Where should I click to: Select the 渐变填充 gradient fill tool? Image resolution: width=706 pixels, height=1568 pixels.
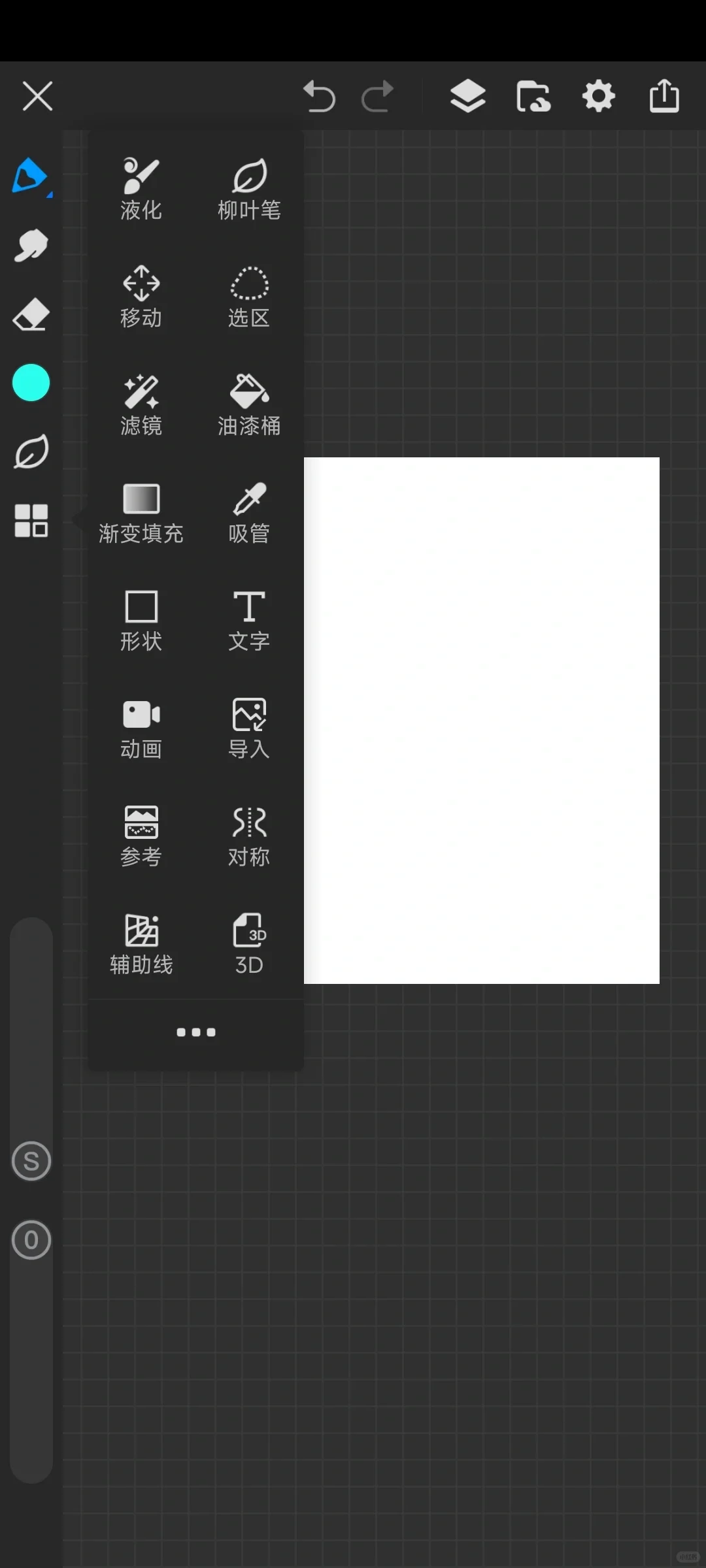(141, 513)
